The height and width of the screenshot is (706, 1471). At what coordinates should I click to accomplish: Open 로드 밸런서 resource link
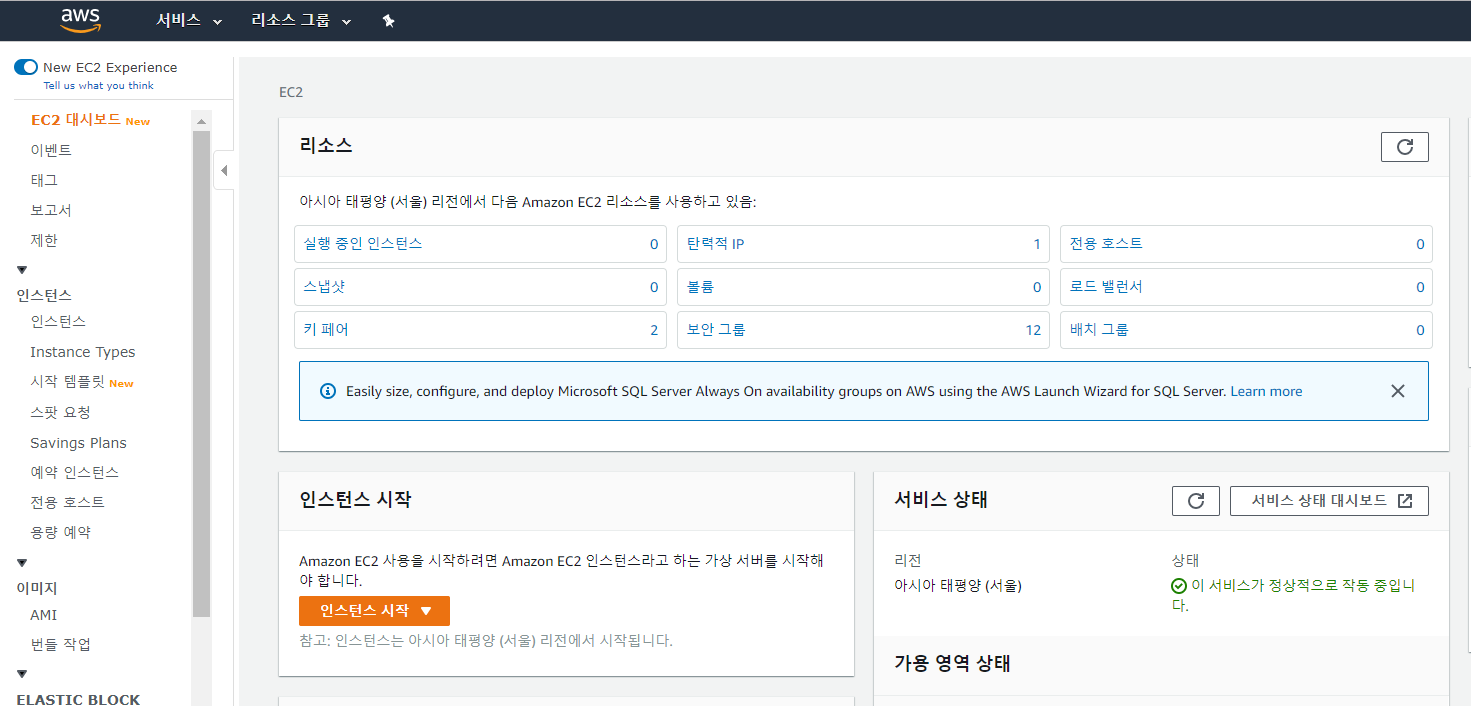[x=1106, y=286]
